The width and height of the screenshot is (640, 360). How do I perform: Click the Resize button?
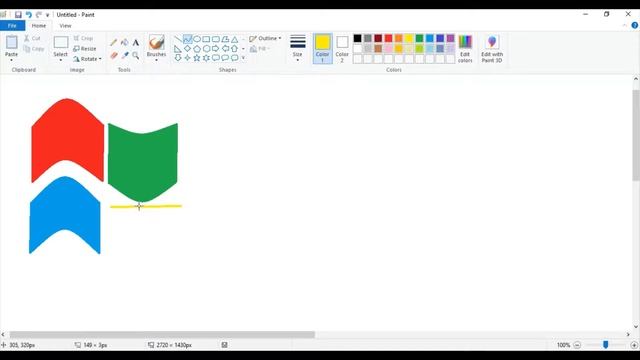click(x=85, y=49)
